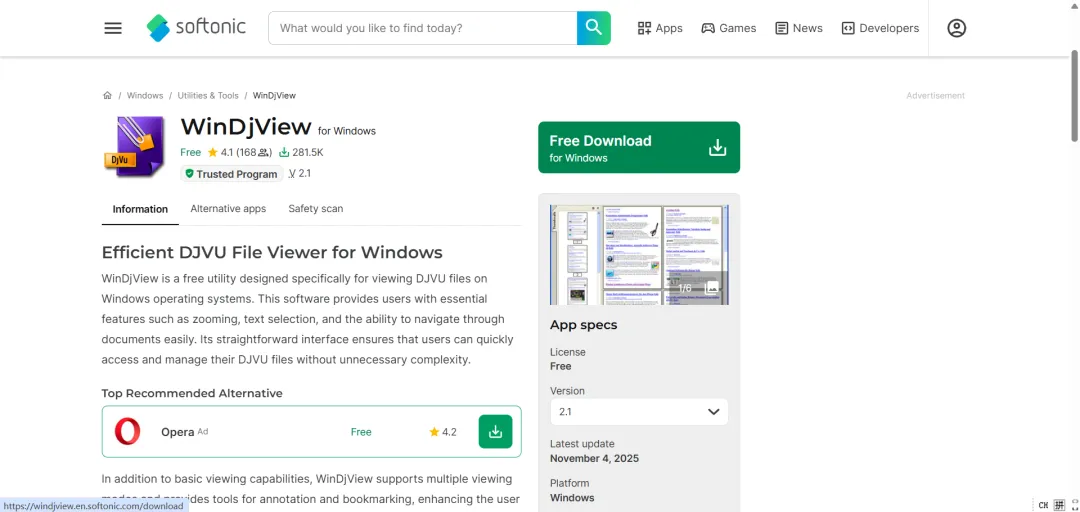The image size is (1080, 512).
Task: Click the Opera 4.2 rating
Action: [x=443, y=432]
